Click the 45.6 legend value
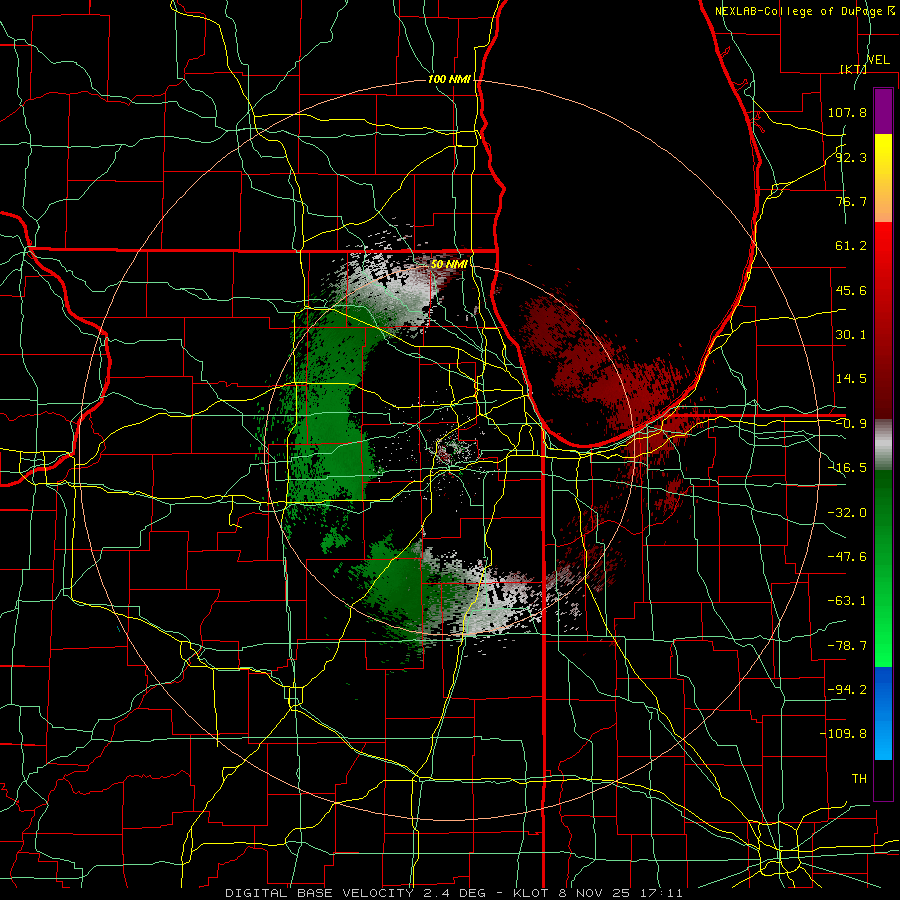The height and width of the screenshot is (900, 900). point(851,290)
